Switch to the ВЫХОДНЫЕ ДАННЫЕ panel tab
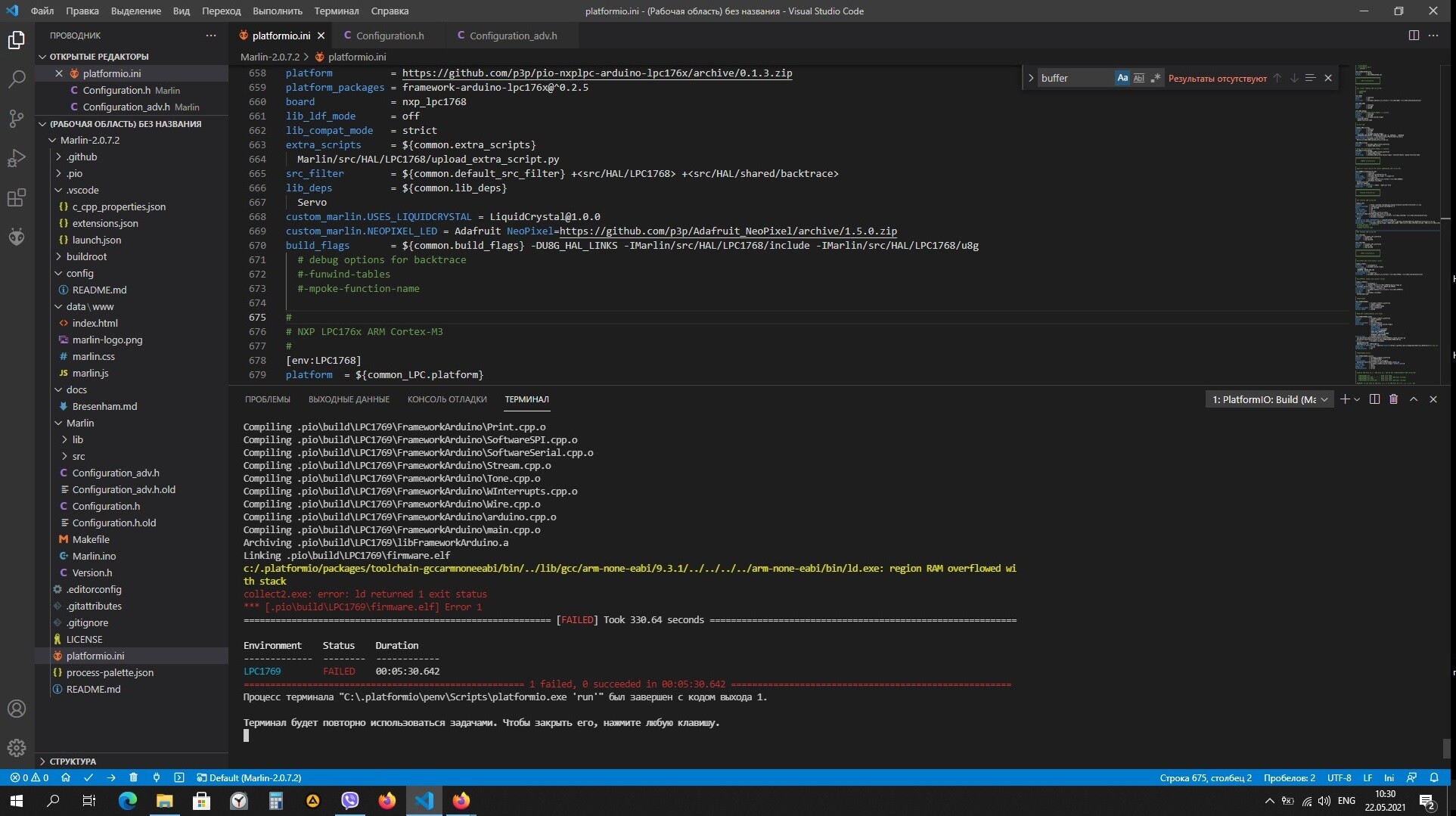The height and width of the screenshot is (816, 1456). pyautogui.click(x=349, y=399)
